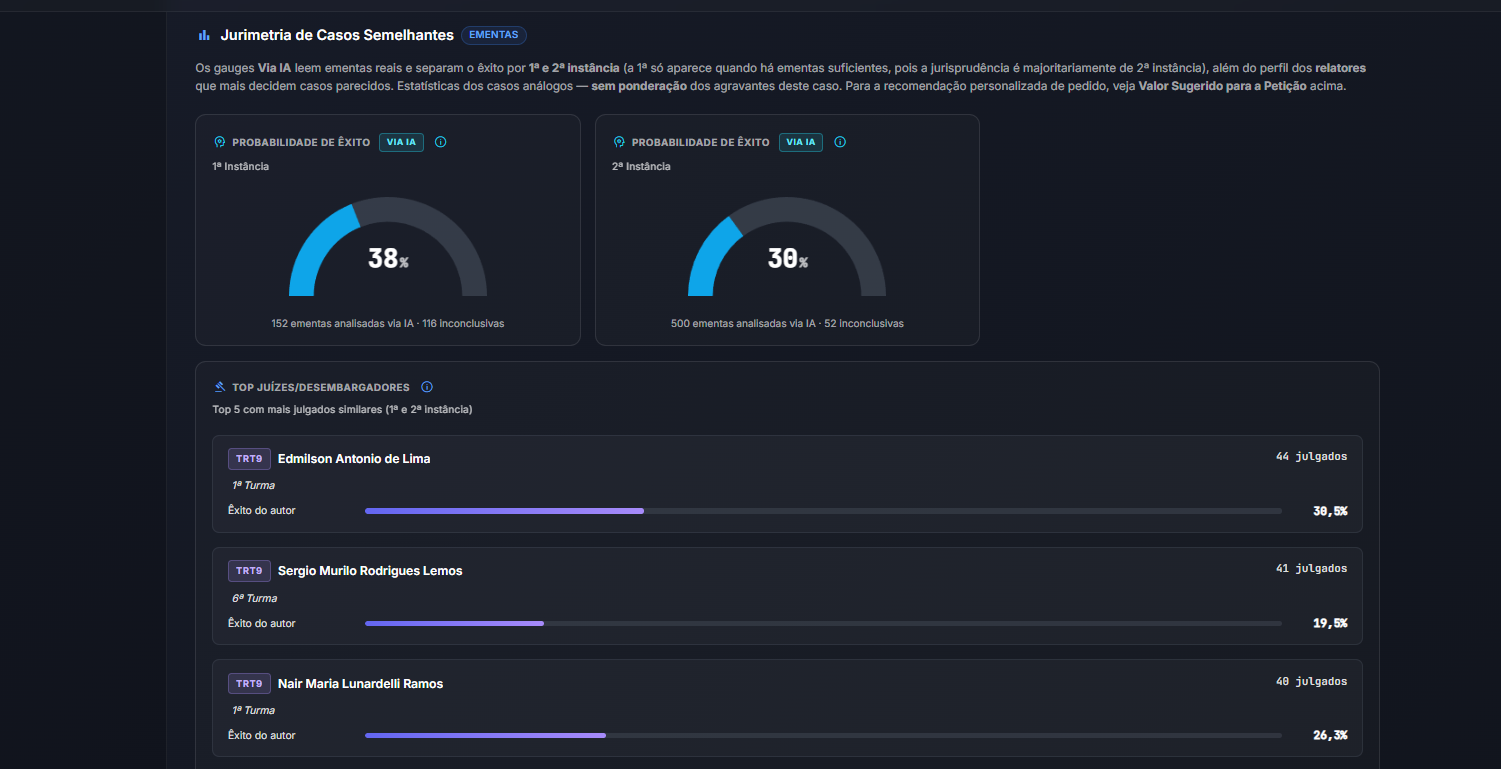Click the bar chart icon beside Jurimetria title

point(204,35)
